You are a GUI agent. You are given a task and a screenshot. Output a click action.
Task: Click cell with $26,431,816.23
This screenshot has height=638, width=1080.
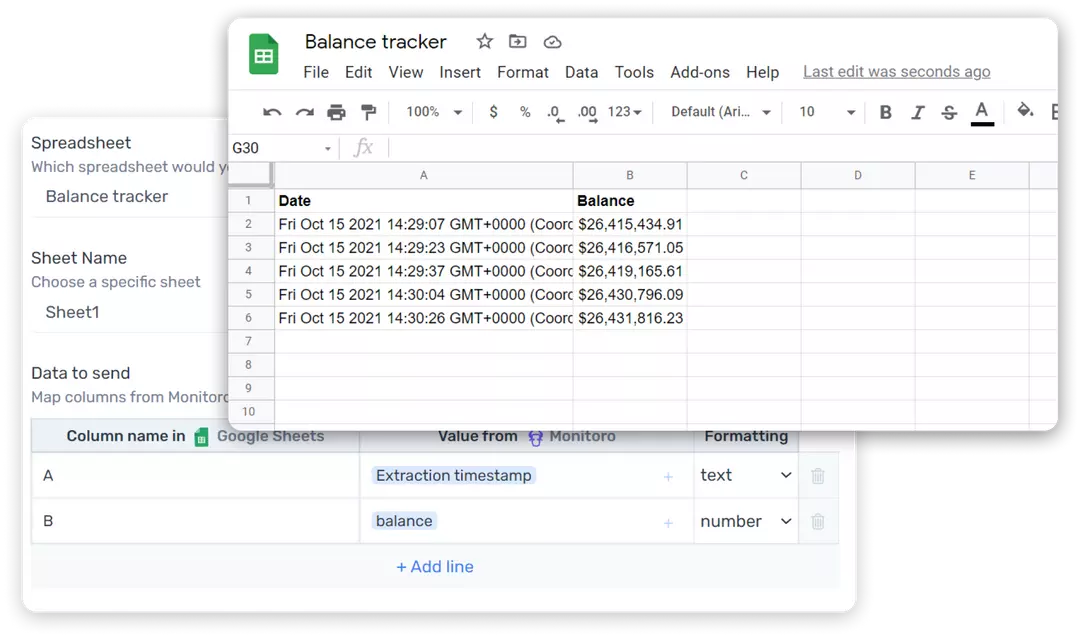(630, 318)
